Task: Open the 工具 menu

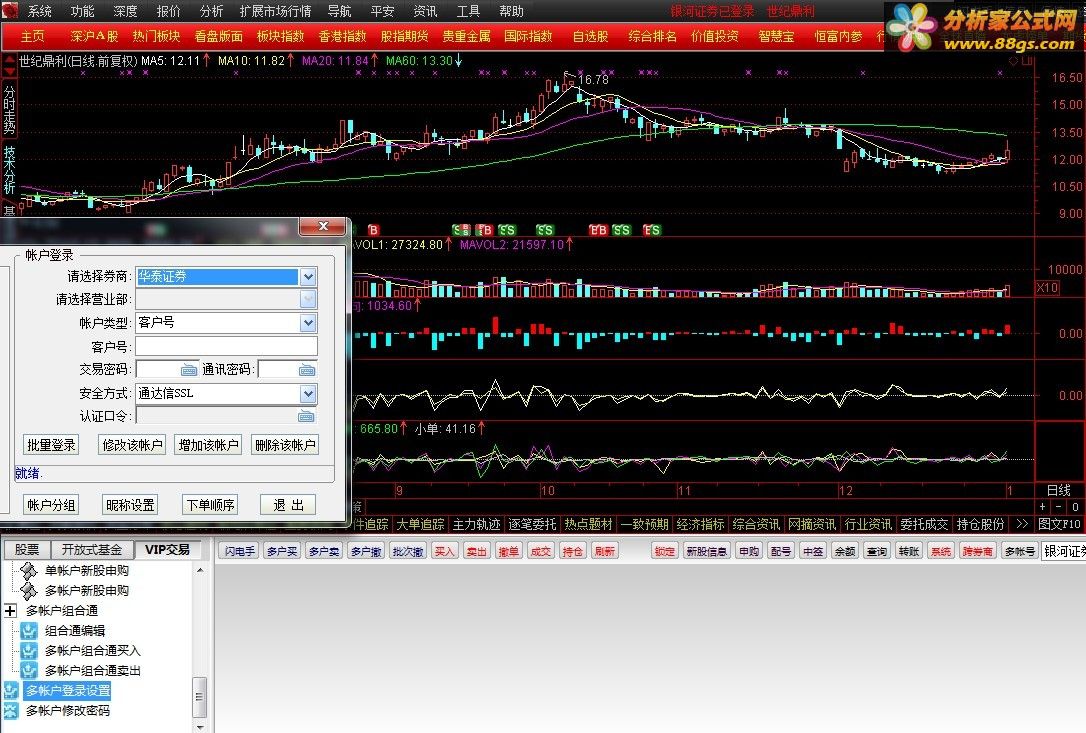Action: 468,11
